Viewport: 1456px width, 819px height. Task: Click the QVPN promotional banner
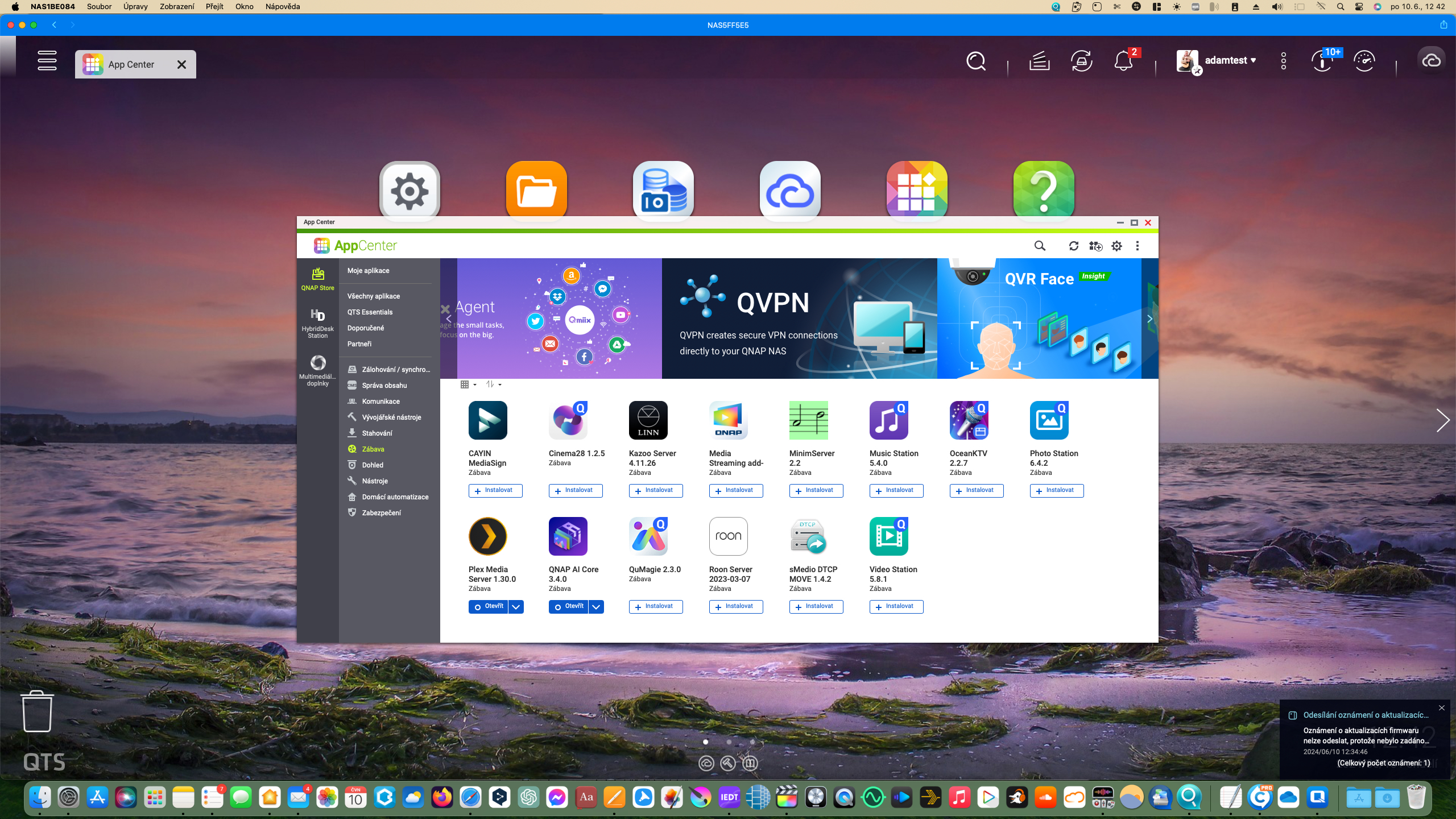point(799,318)
